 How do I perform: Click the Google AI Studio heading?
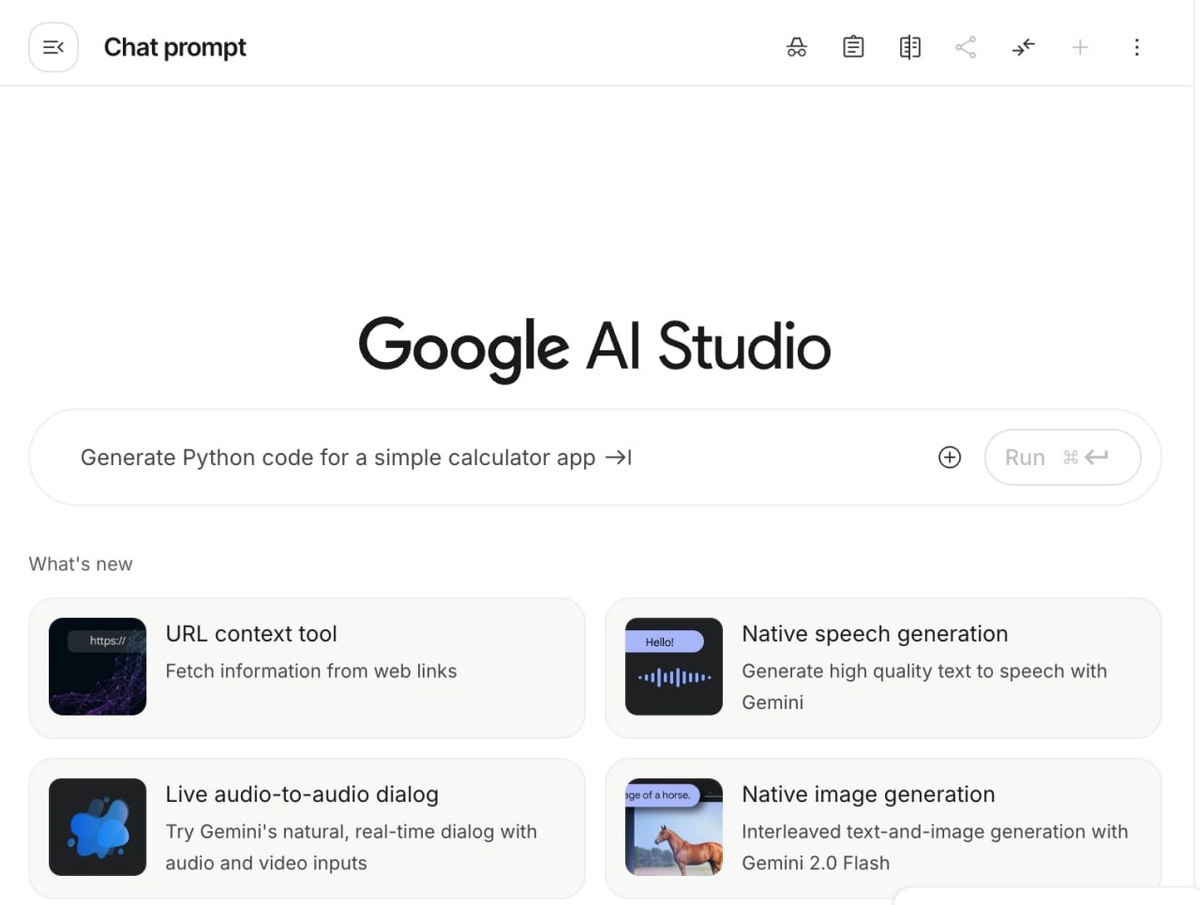[595, 347]
